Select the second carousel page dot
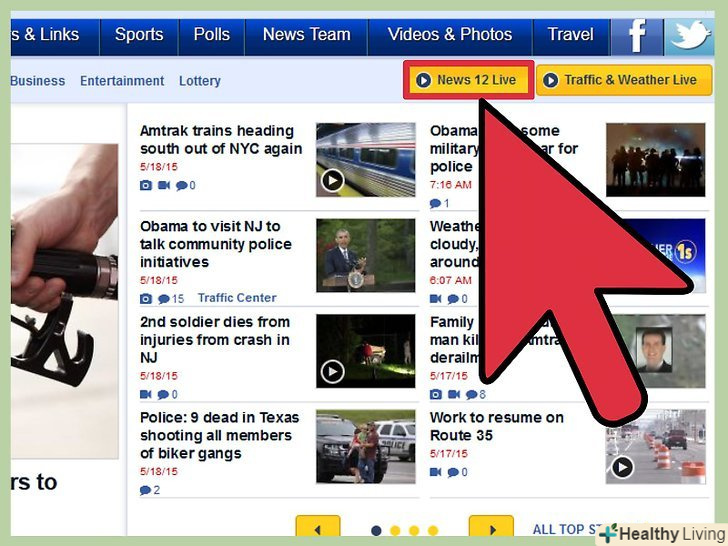728x546 pixels. click(x=395, y=530)
